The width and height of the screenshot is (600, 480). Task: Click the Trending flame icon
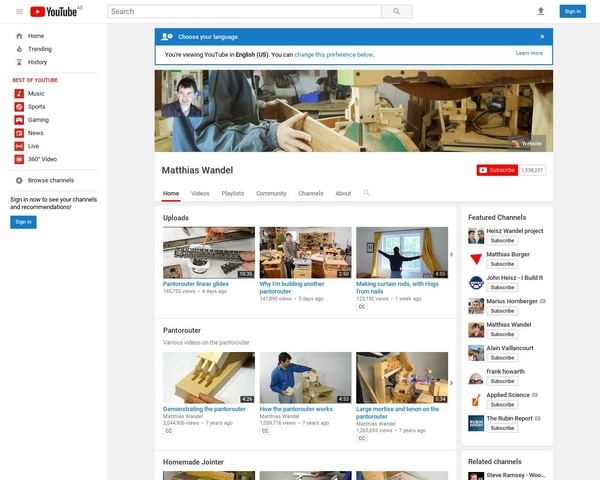[x=19, y=49]
